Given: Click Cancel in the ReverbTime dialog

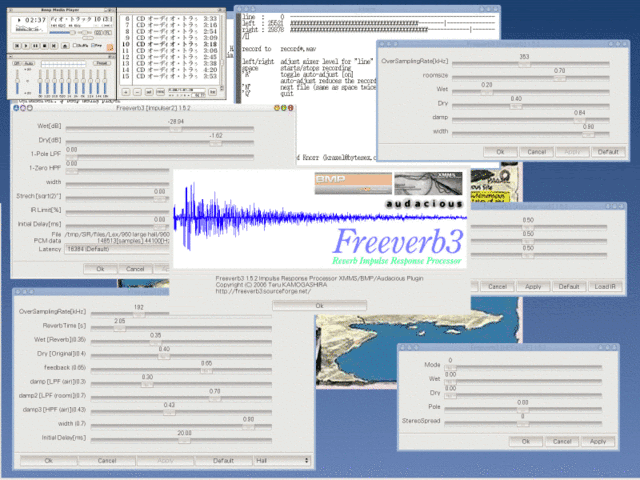Looking at the screenshot, I should 107,460.
